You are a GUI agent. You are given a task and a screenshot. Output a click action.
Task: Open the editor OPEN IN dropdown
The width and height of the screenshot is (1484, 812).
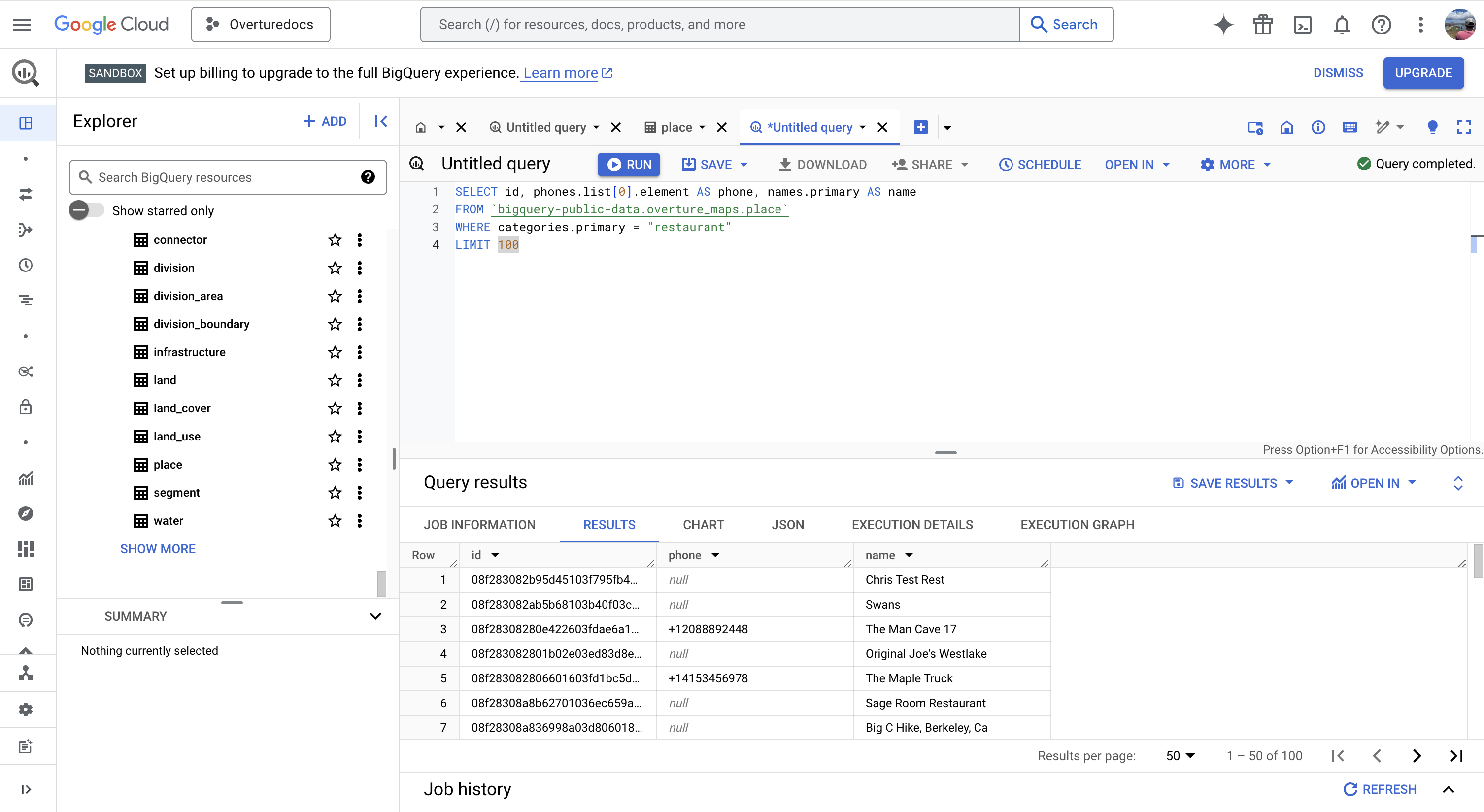click(x=1137, y=164)
